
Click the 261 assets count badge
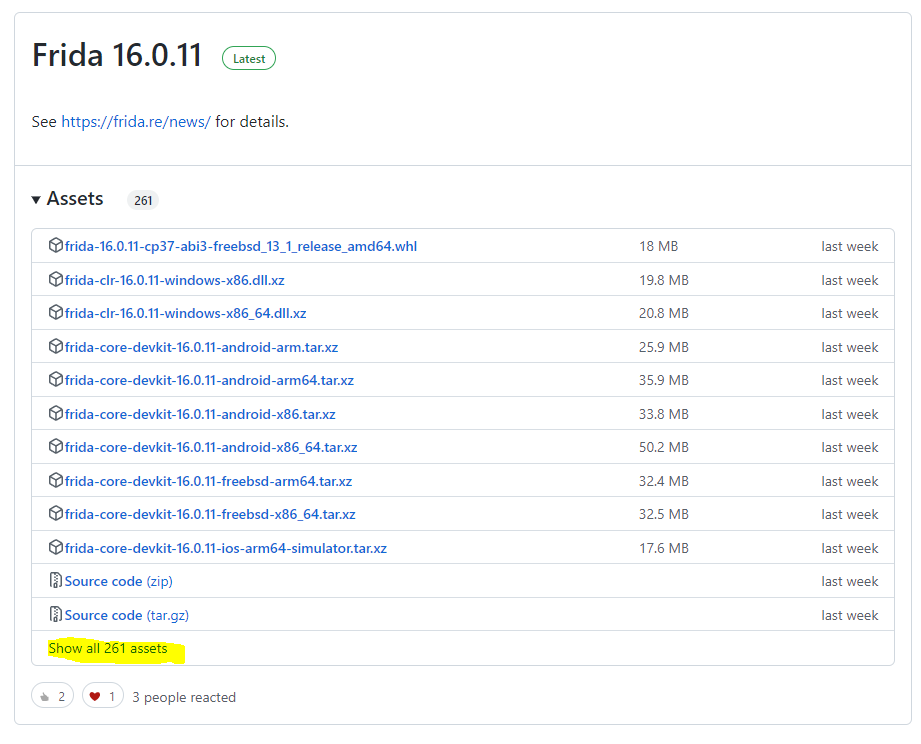tap(143, 200)
